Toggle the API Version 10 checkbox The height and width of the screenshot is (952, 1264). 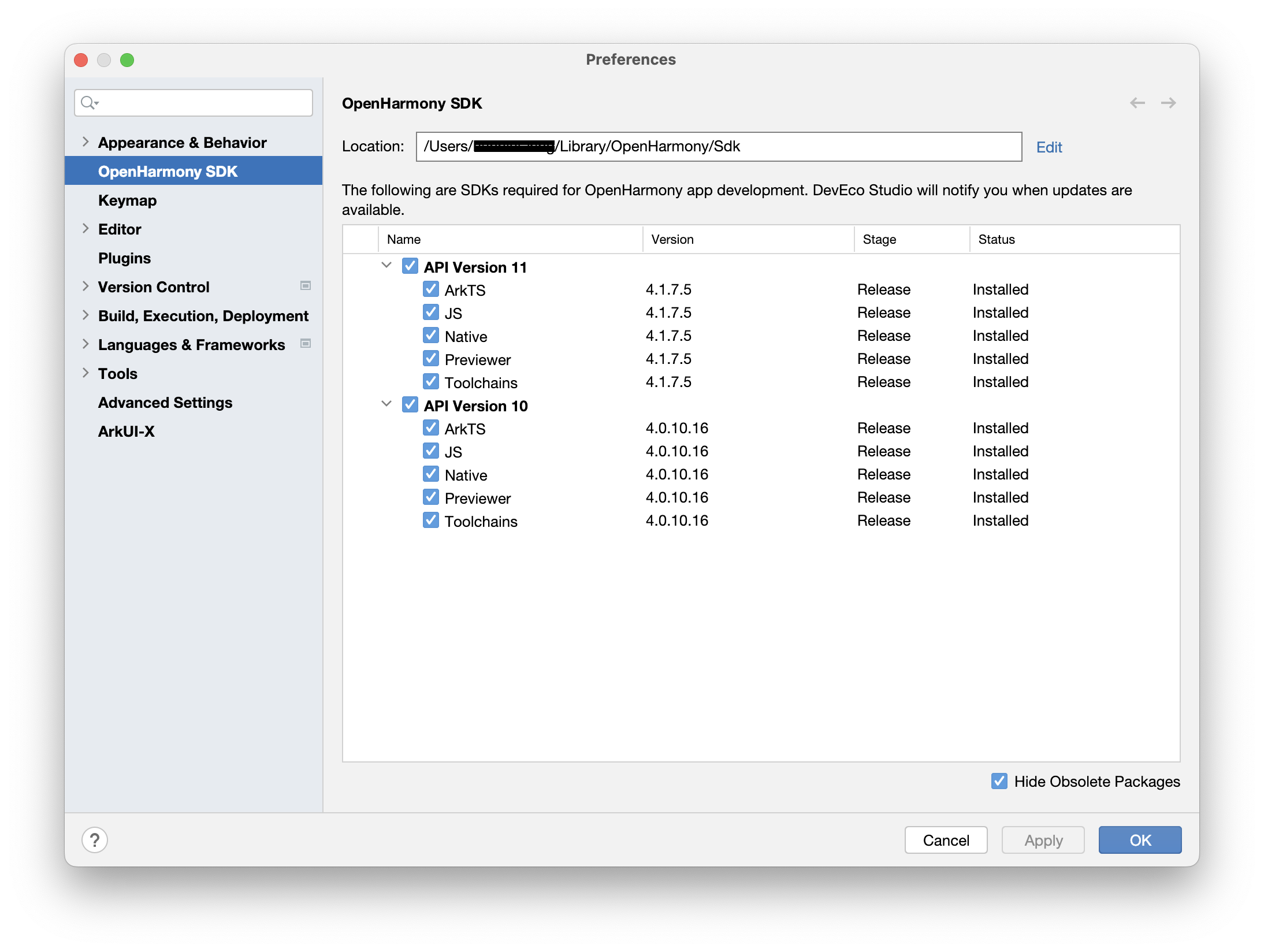point(410,405)
